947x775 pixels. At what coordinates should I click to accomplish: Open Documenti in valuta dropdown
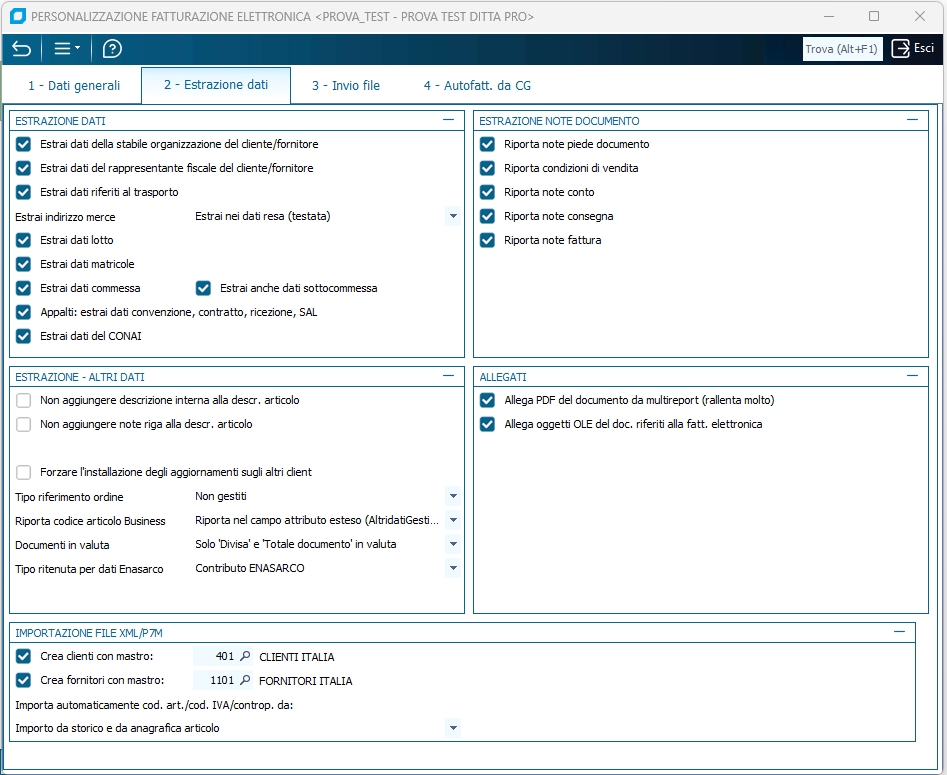(453, 544)
